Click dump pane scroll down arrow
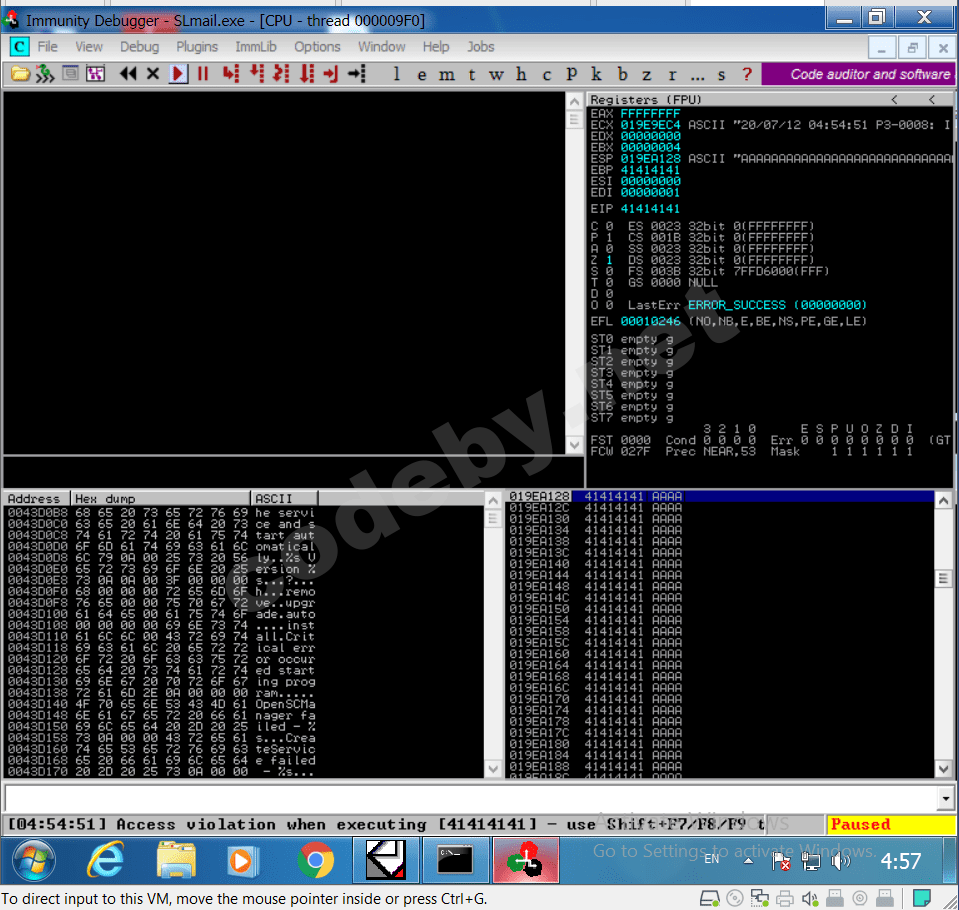 click(x=493, y=769)
